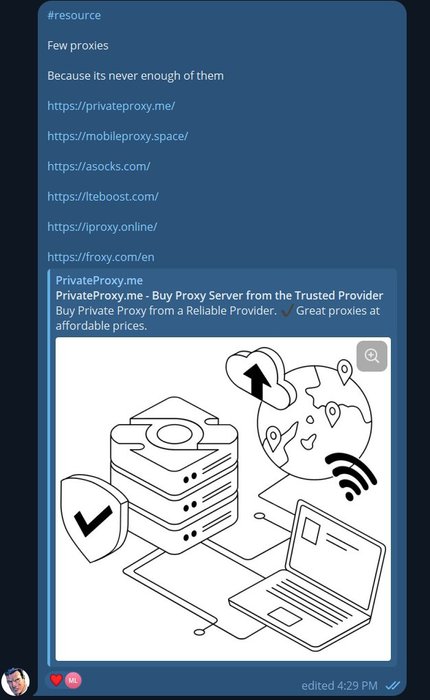This screenshot has height=700, width=430.
Task: Open the #resource hashtag
Action: pos(74,15)
